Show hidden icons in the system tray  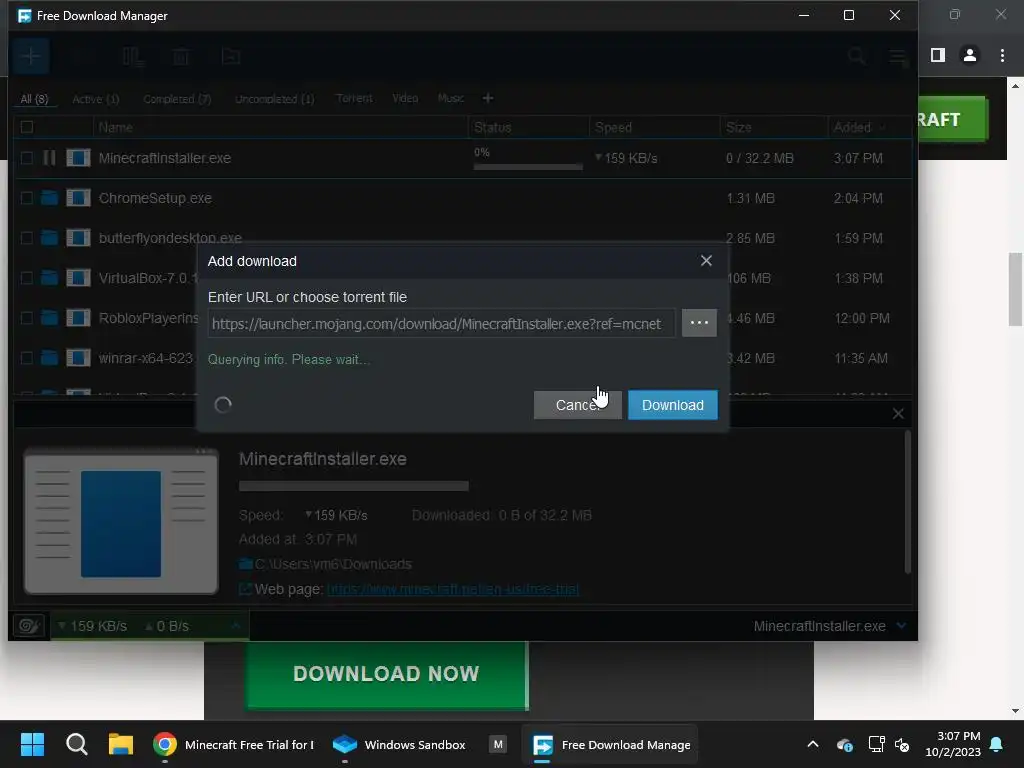pos(813,744)
